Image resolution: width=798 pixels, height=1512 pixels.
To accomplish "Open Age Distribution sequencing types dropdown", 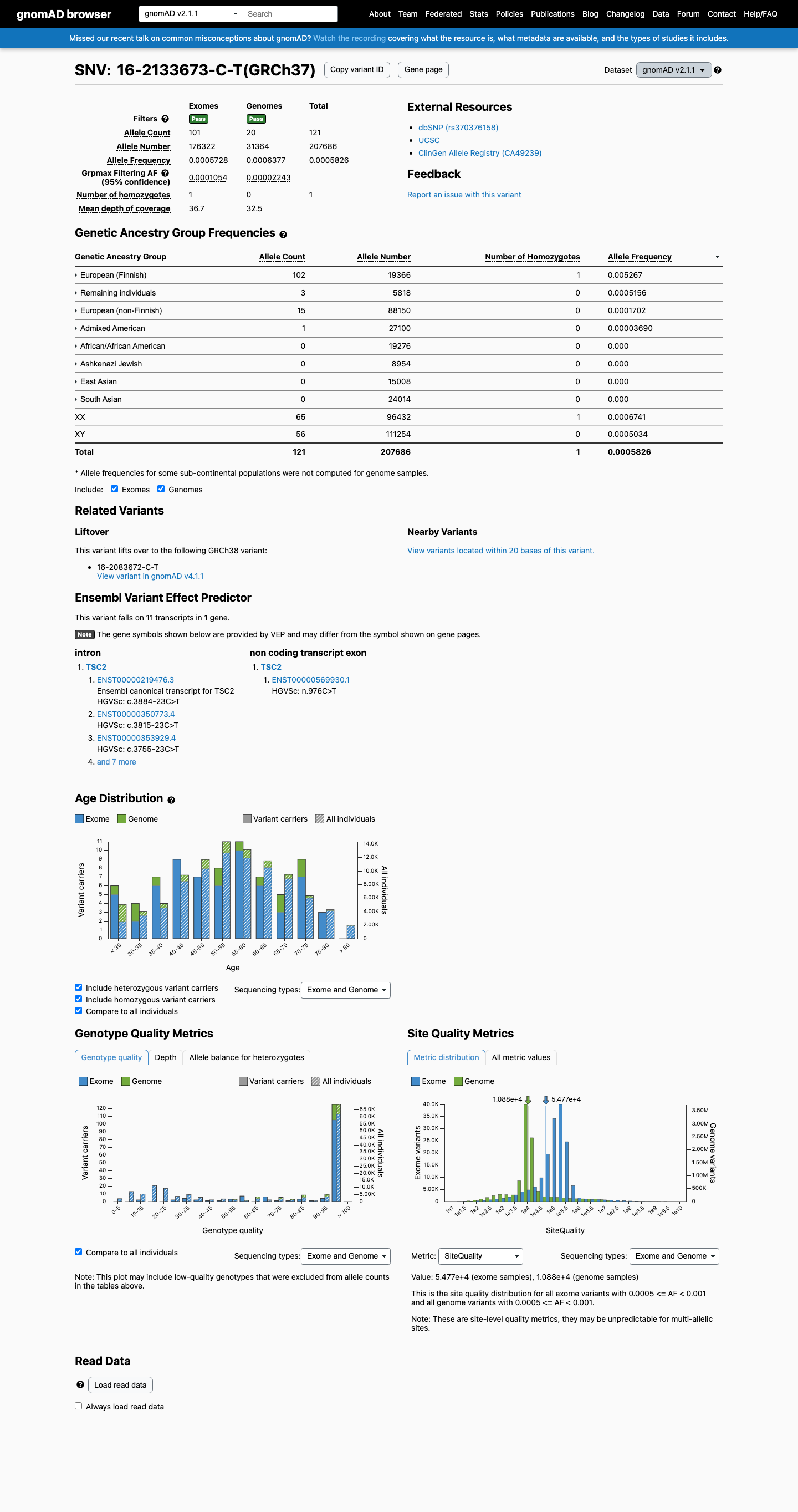I will pyautogui.click(x=346, y=990).
